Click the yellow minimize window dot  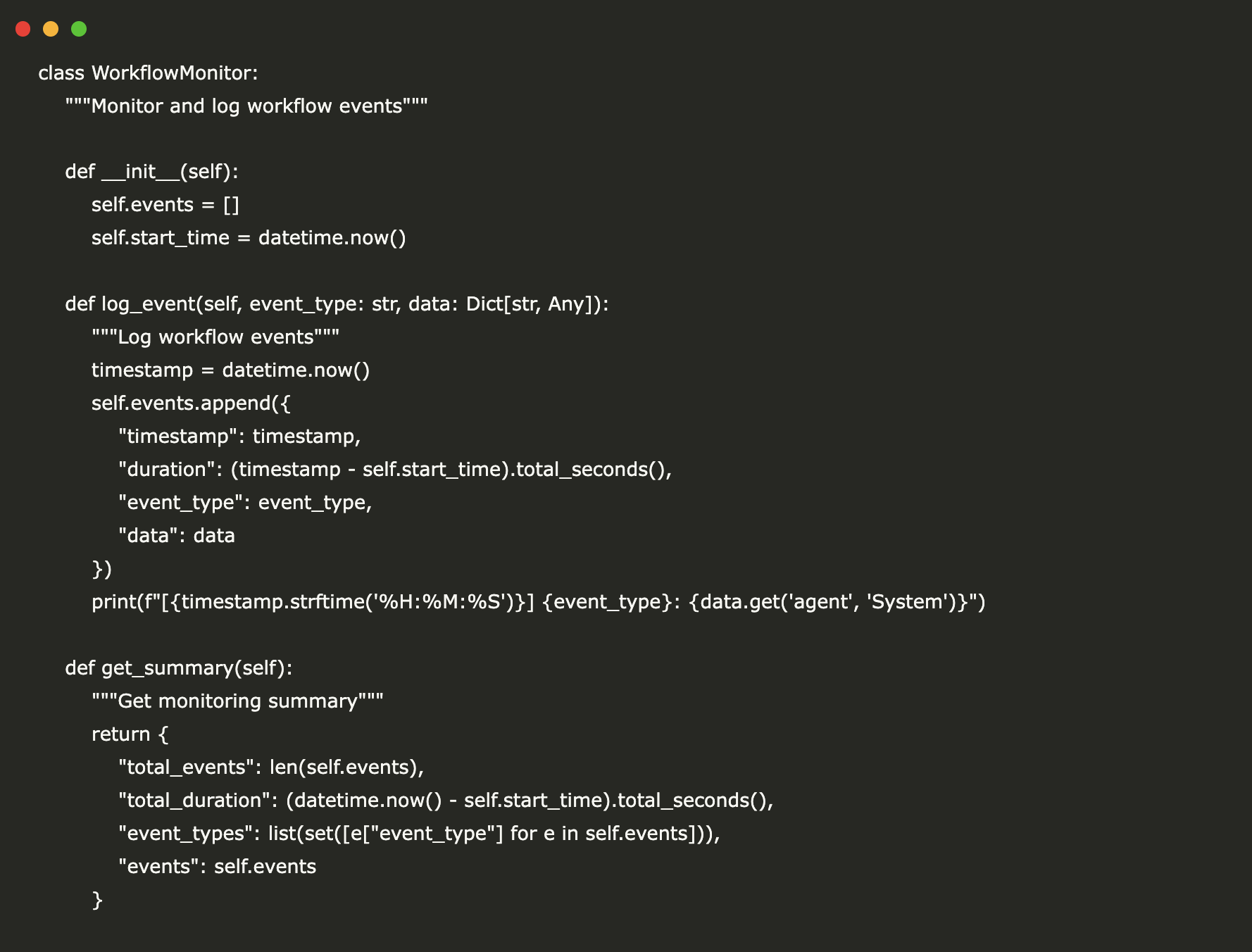[51, 29]
